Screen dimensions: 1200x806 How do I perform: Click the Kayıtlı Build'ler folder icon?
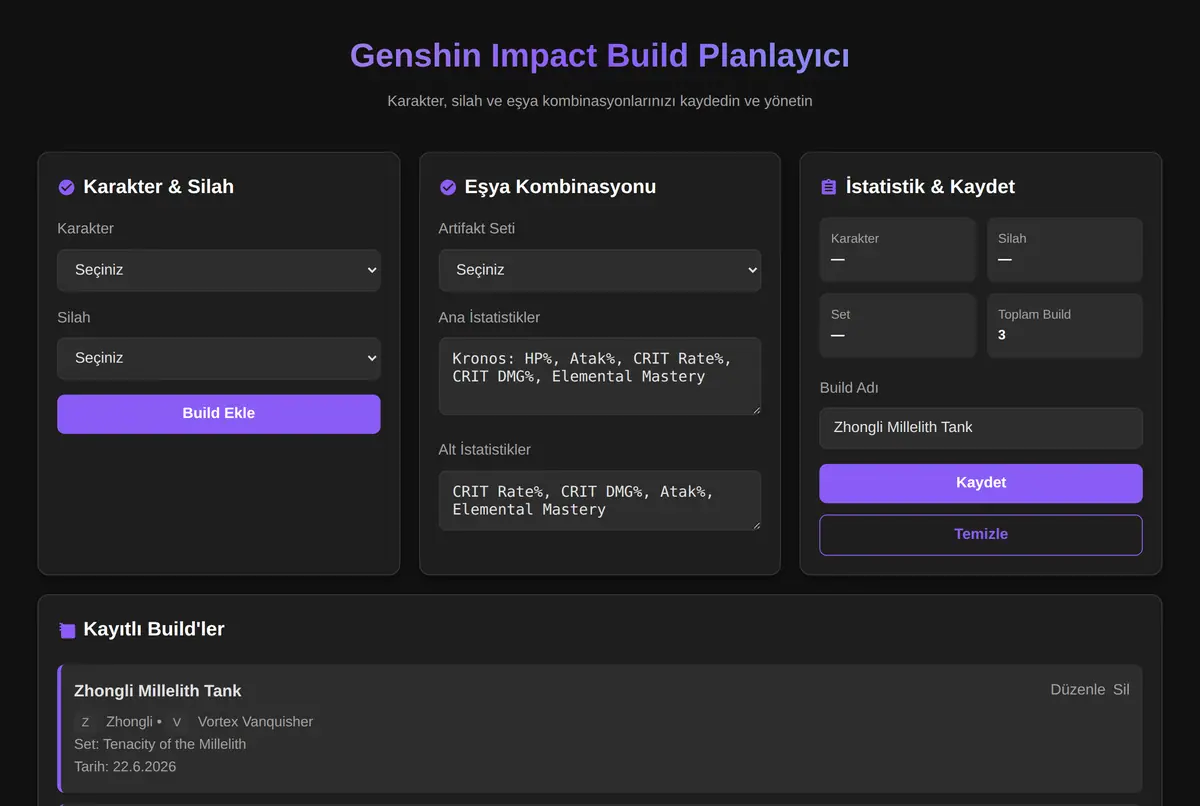point(67,630)
